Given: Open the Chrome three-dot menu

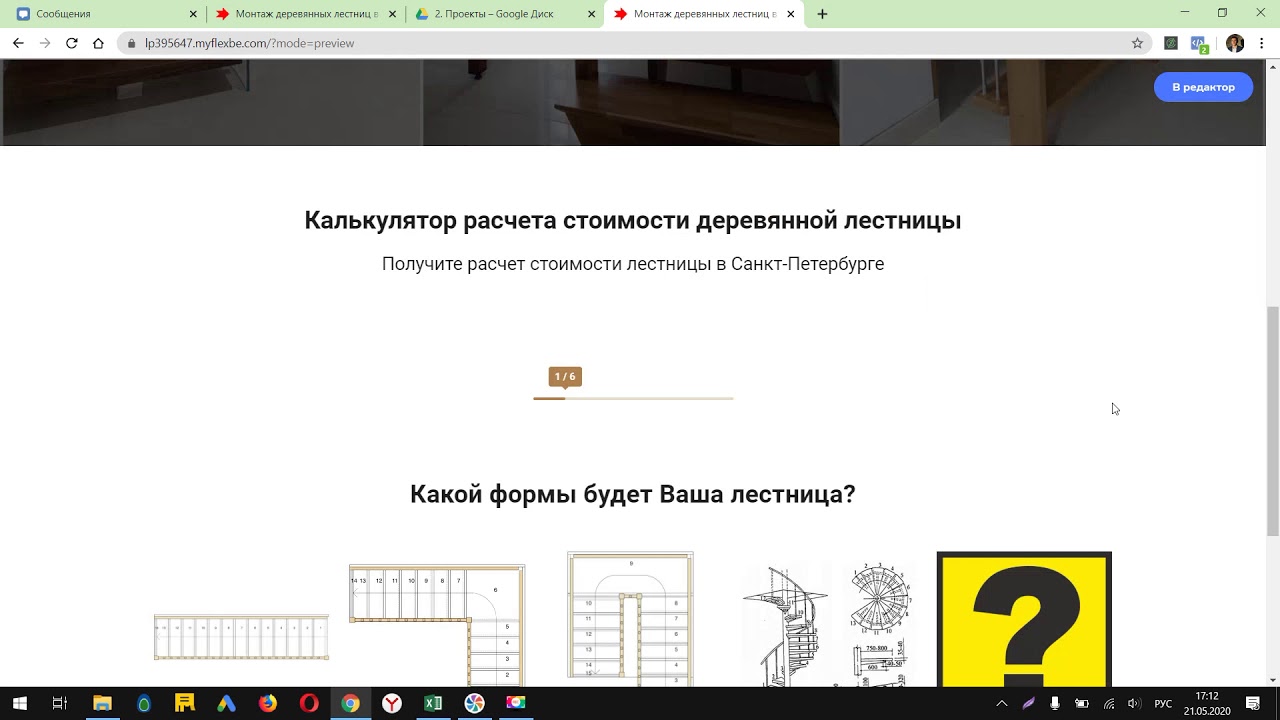Looking at the screenshot, I should [x=1262, y=43].
